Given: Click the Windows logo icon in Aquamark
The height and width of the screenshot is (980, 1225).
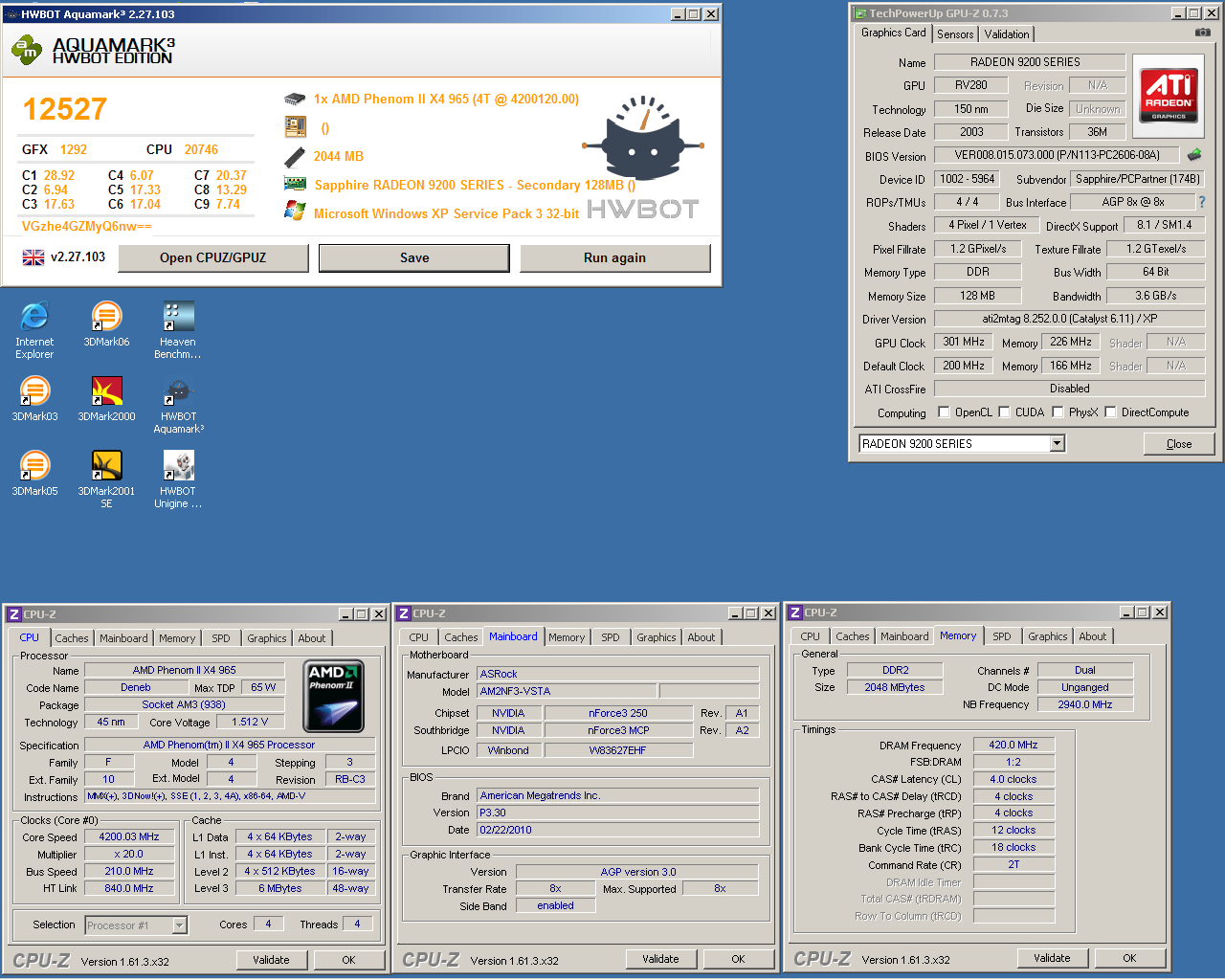Looking at the screenshot, I should pyautogui.click(x=295, y=212).
